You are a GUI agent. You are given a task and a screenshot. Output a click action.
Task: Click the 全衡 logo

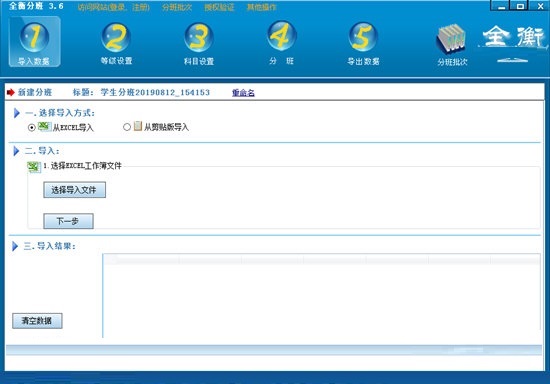click(513, 43)
